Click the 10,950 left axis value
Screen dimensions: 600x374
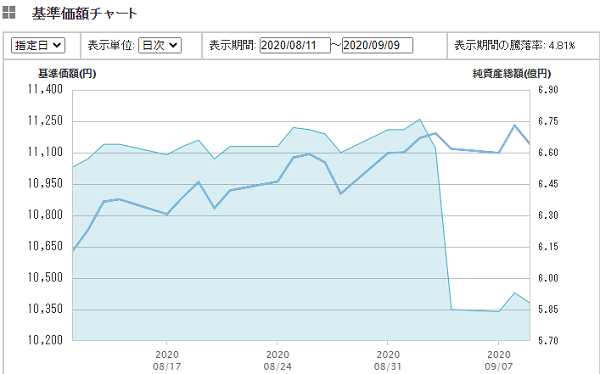[x=45, y=183]
